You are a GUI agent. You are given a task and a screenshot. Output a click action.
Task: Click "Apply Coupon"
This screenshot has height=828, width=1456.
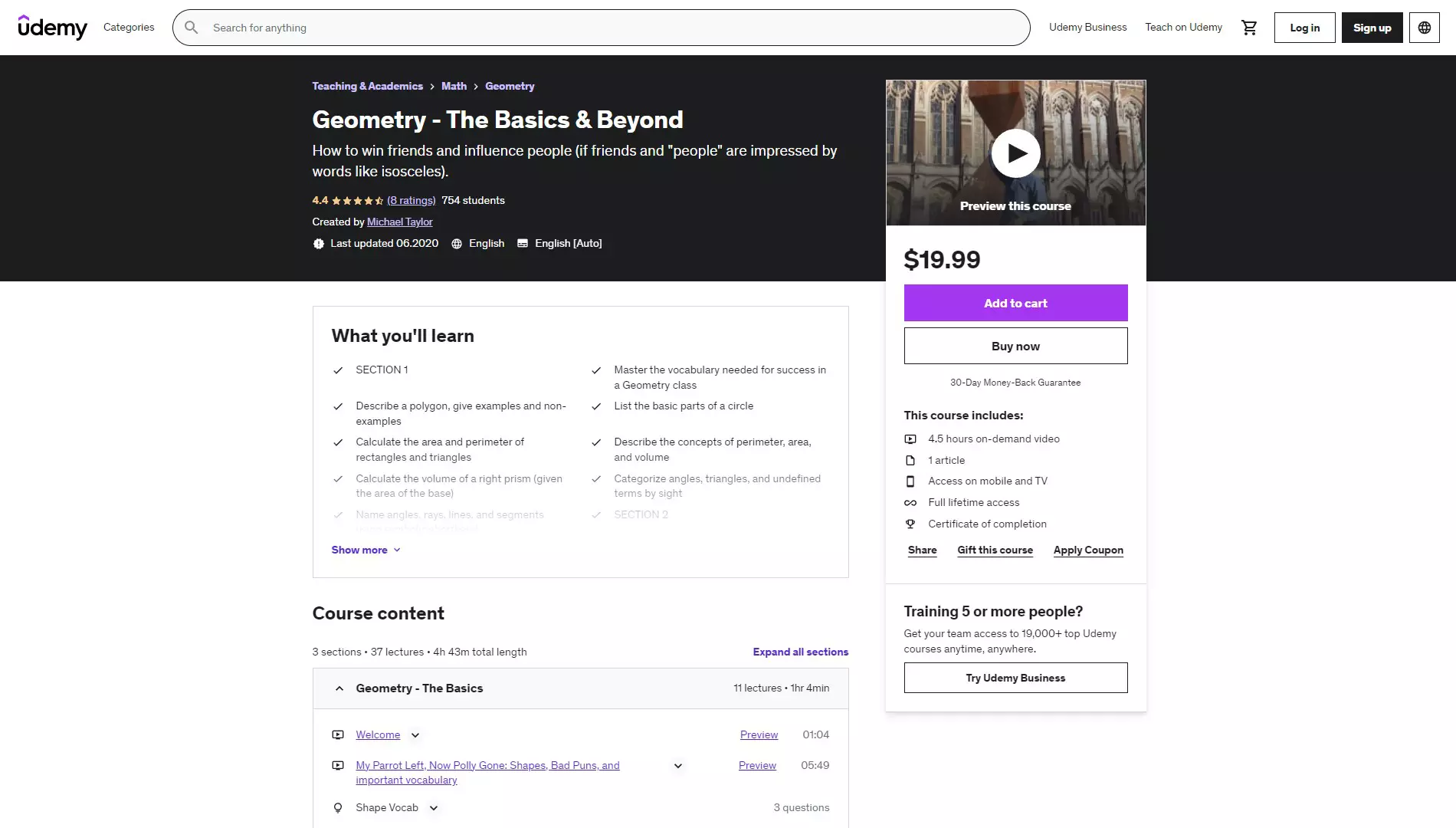coord(1088,550)
